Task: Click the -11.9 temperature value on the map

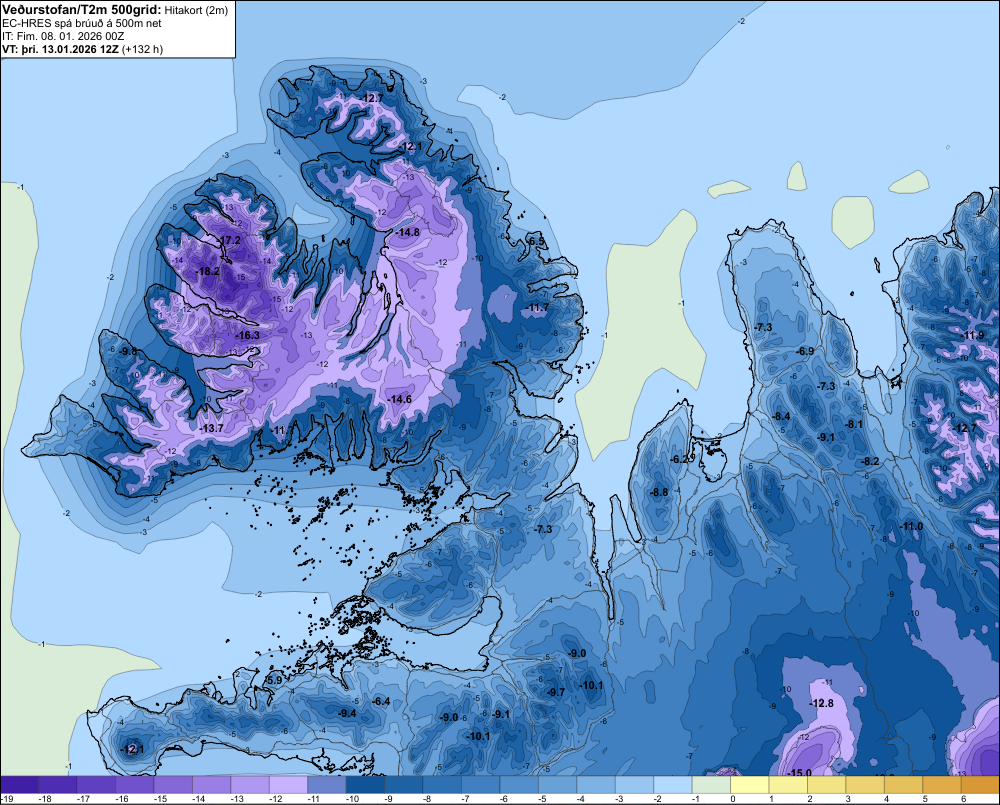Action: click(x=973, y=336)
